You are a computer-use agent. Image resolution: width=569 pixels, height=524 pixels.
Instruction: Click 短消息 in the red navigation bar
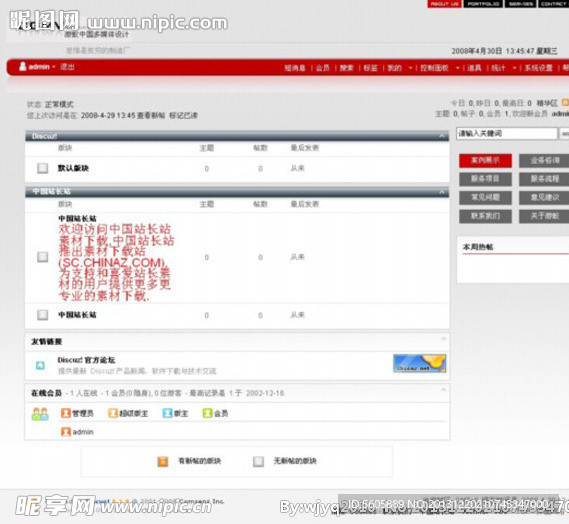[295, 68]
